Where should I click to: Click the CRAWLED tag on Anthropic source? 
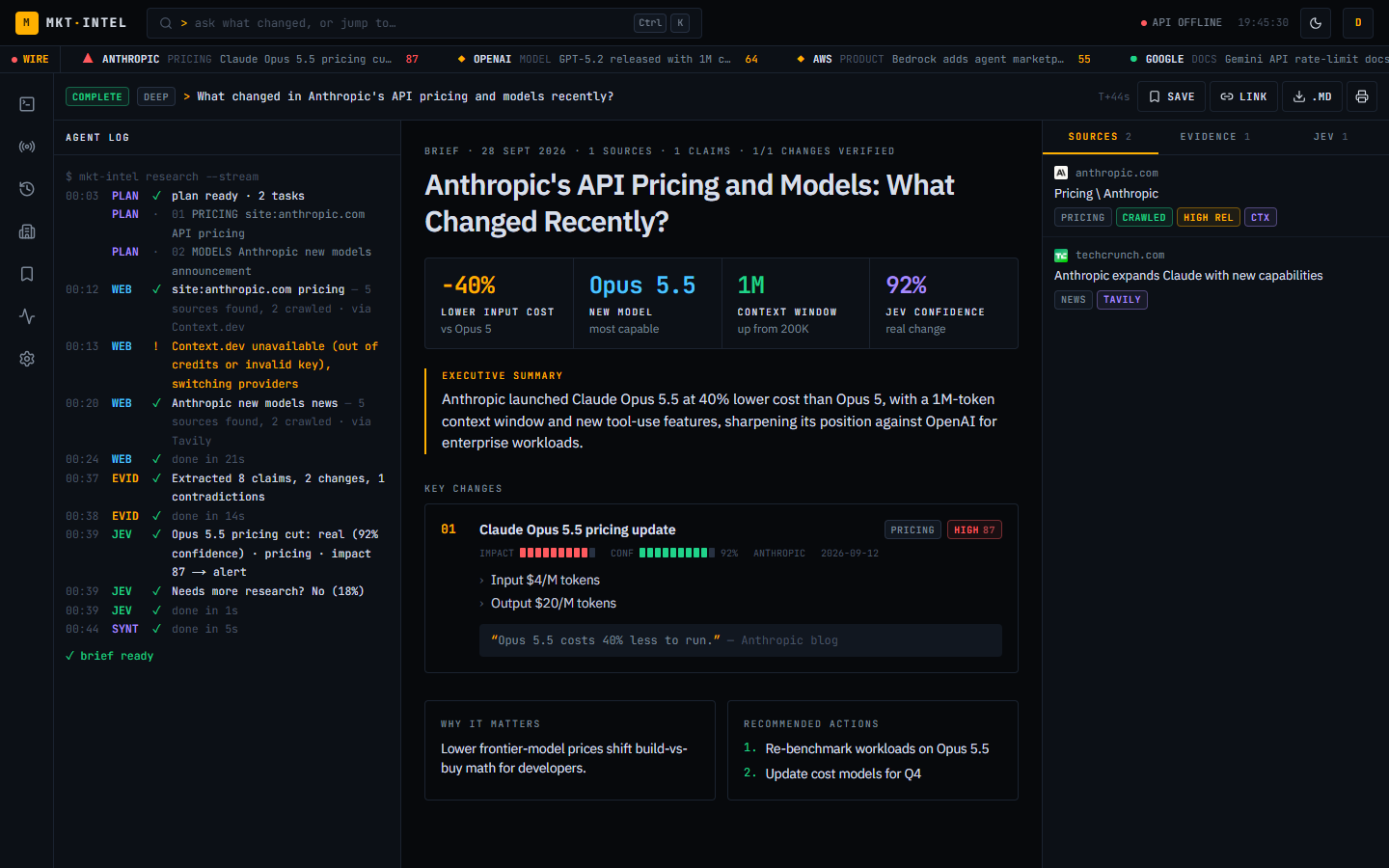pyautogui.click(x=1144, y=218)
